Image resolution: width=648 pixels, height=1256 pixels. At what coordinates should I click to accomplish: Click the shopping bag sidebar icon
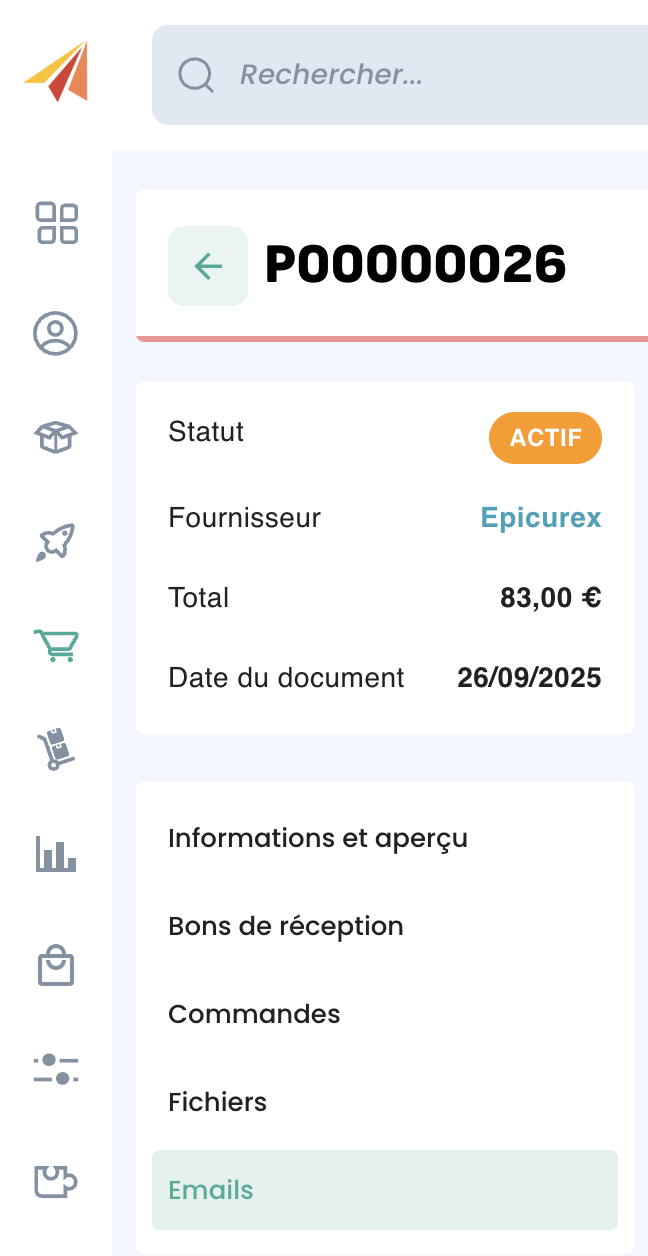click(56, 965)
